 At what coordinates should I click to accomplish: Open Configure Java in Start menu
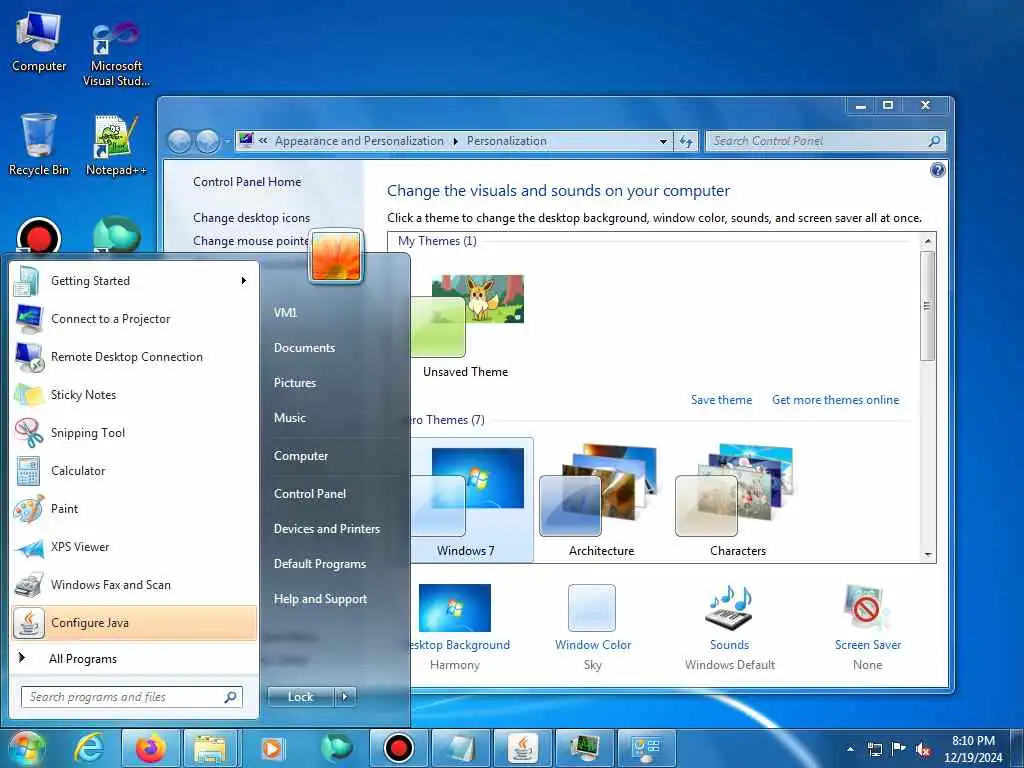(134, 622)
